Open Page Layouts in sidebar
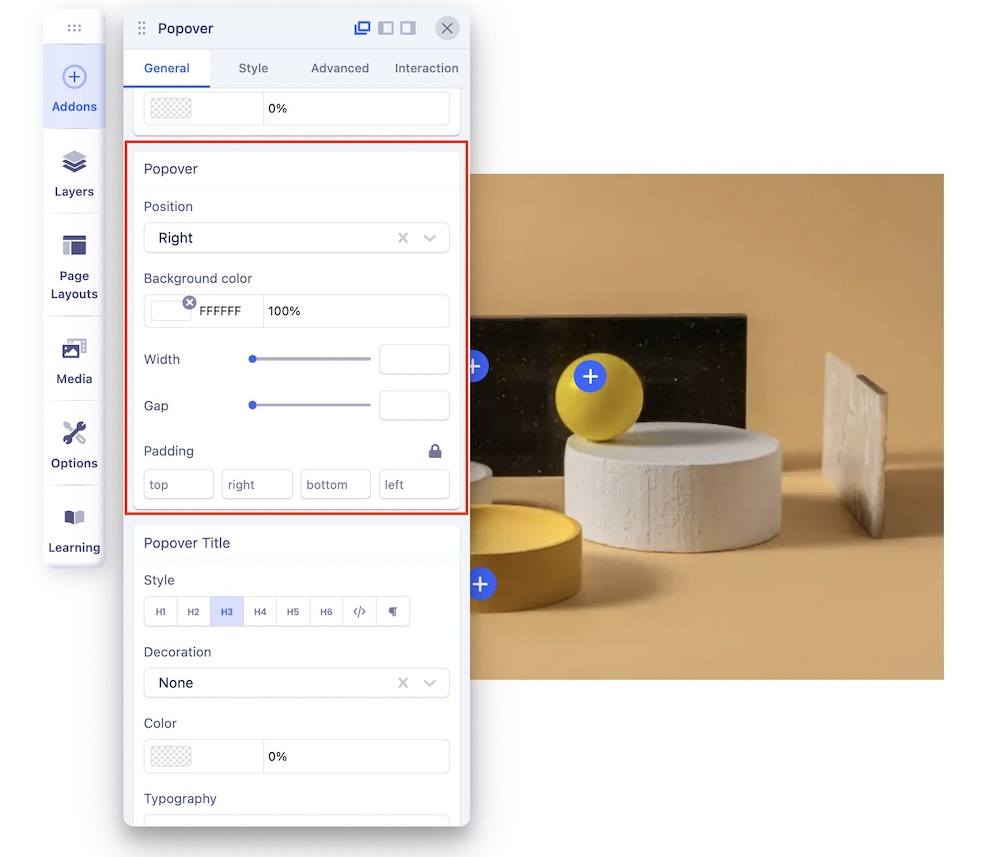The height and width of the screenshot is (857, 1000). coord(74,266)
